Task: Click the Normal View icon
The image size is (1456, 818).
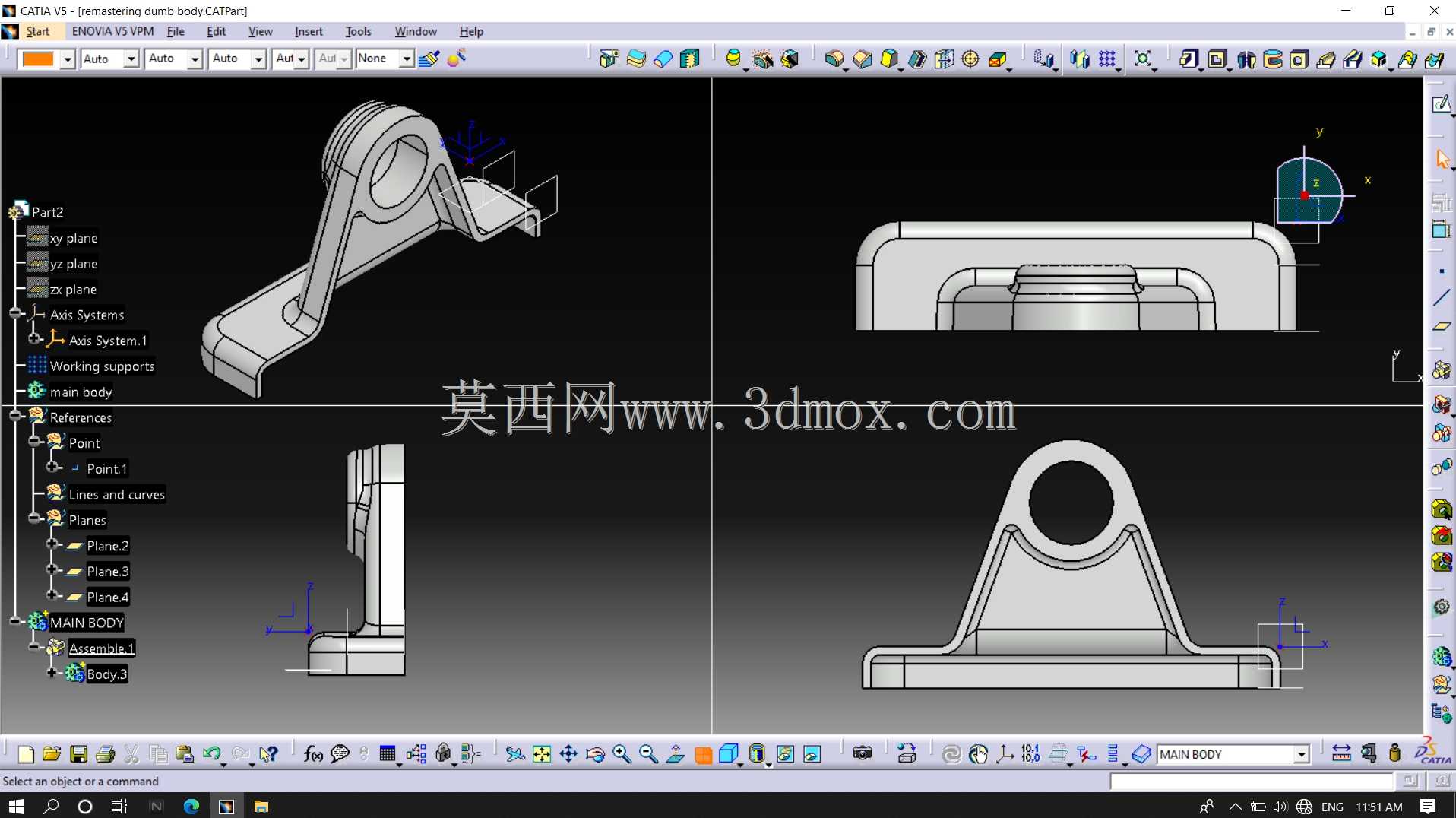Action: (676, 754)
